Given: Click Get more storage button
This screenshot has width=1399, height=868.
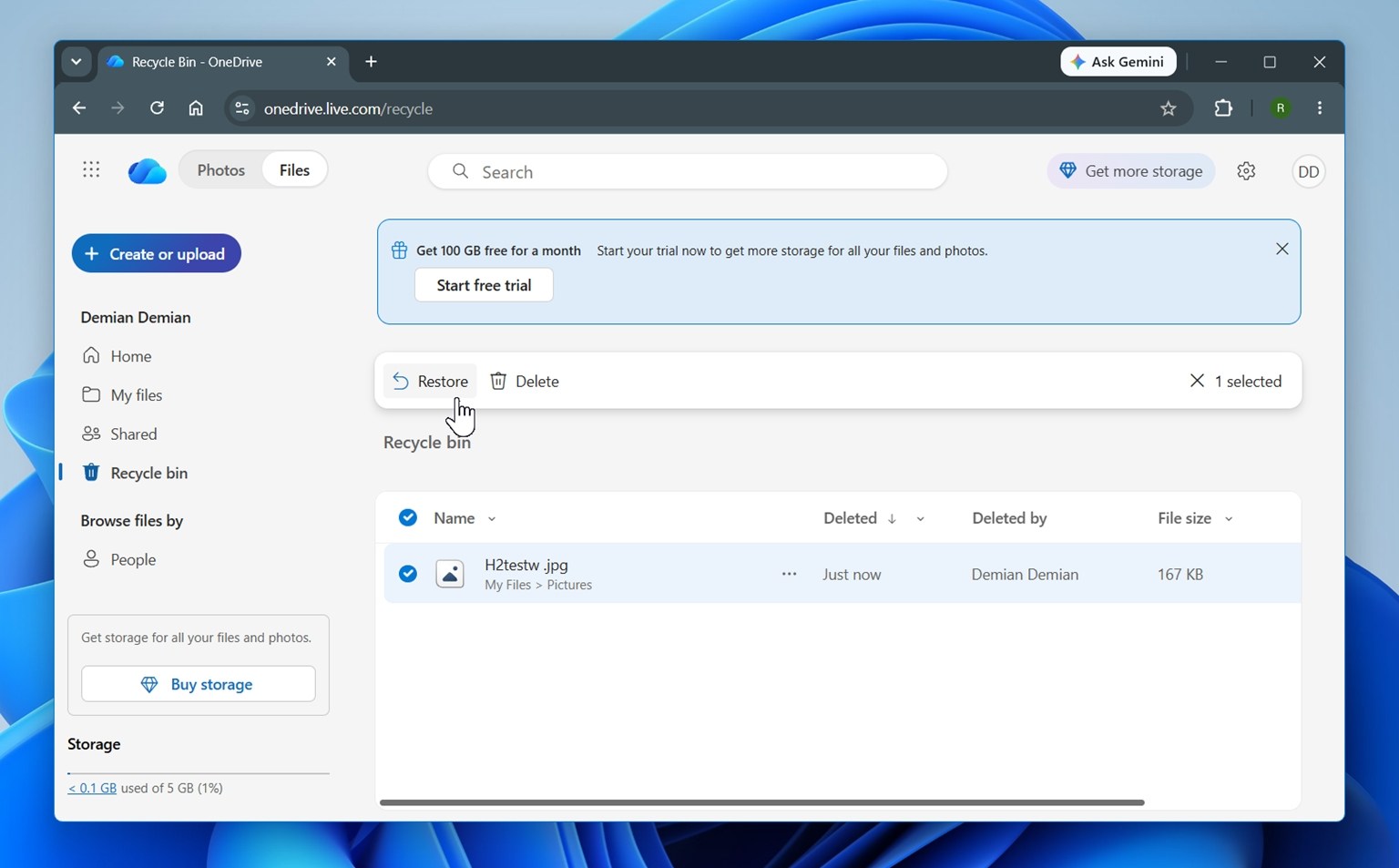Looking at the screenshot, I should [1130, 171].
